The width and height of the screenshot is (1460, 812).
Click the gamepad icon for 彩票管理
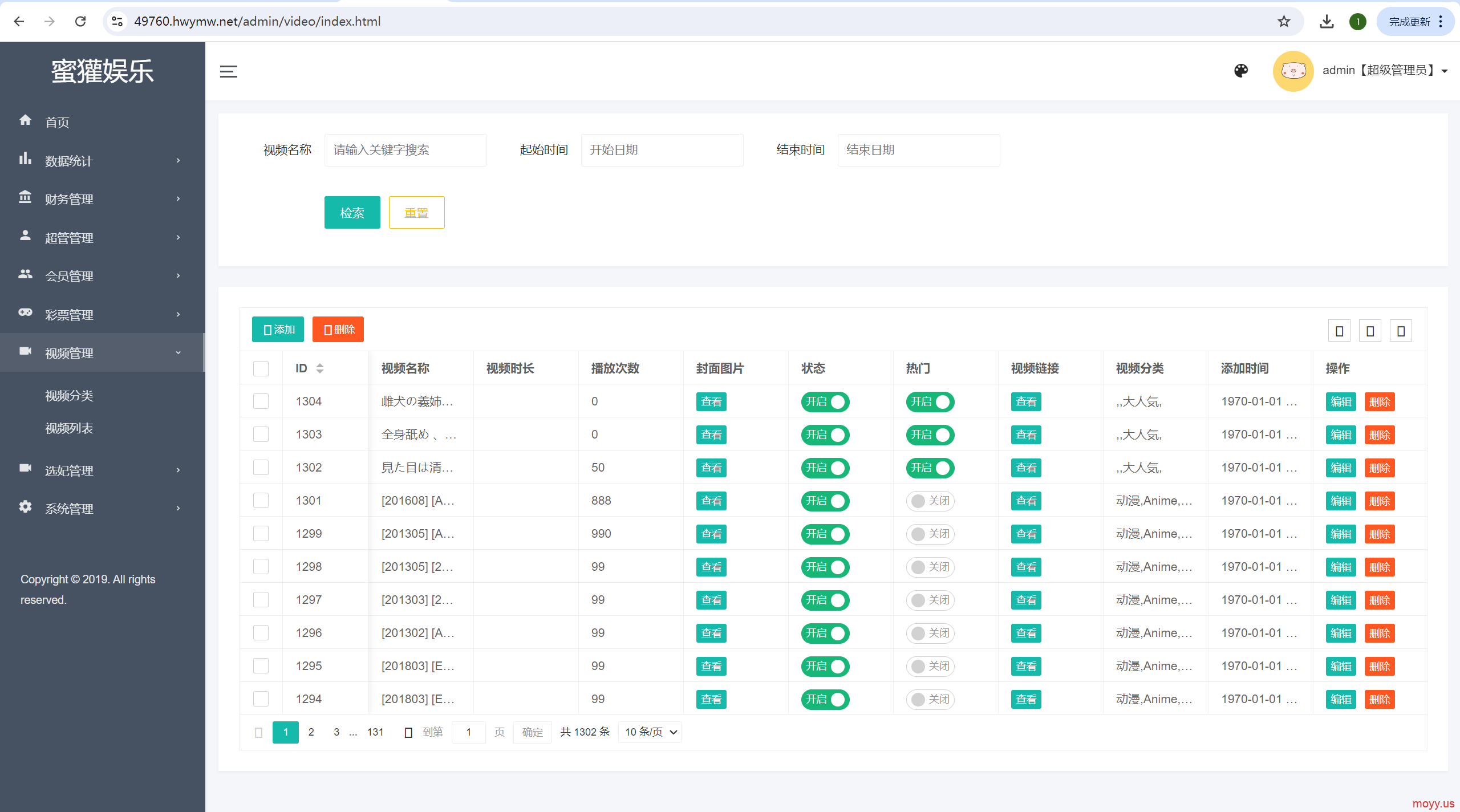point(25,312)
